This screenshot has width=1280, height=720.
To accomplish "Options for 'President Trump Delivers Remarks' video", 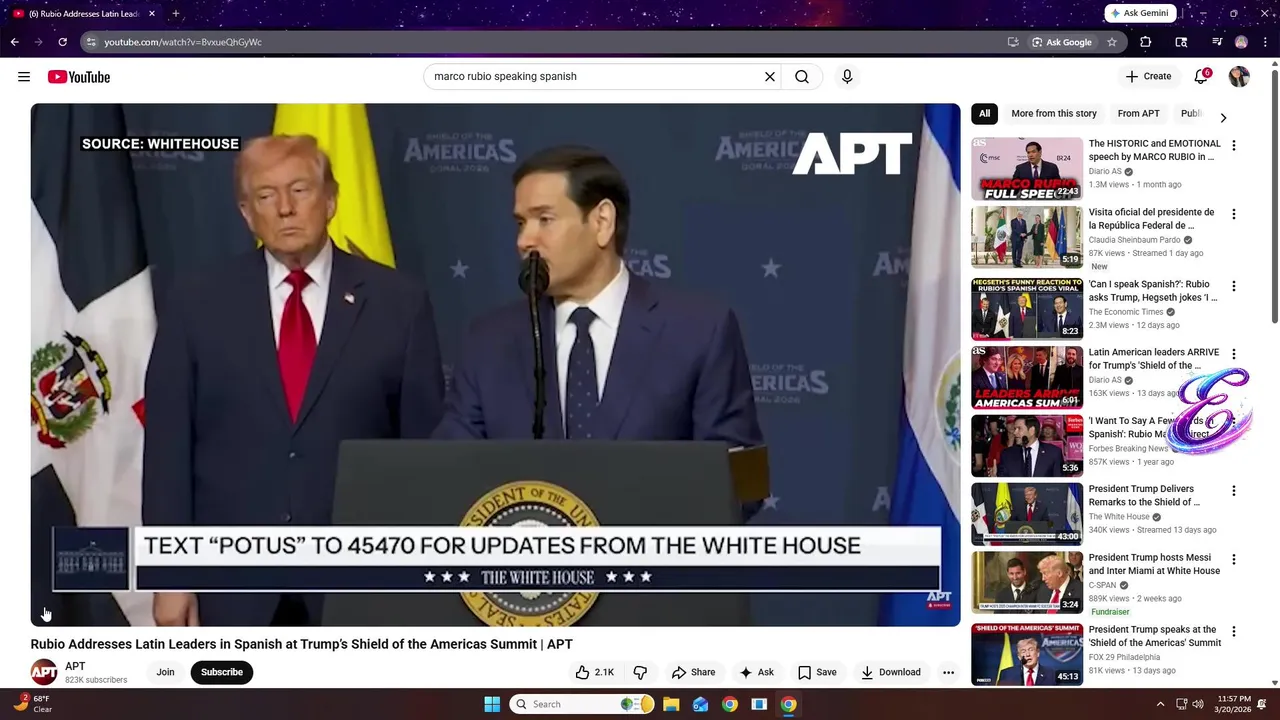I will [x=1234, y=491].
